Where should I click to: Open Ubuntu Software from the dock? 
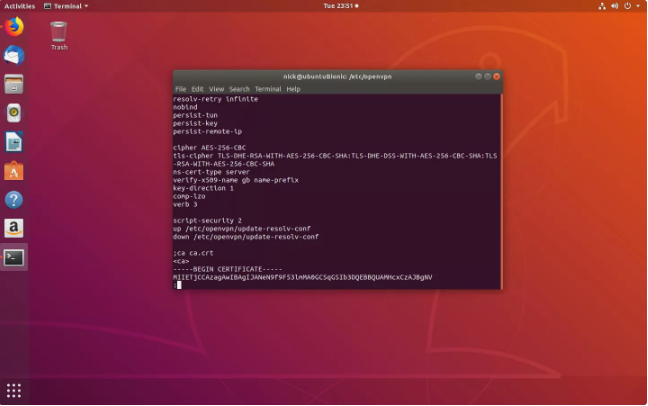[x=14, y=171]
